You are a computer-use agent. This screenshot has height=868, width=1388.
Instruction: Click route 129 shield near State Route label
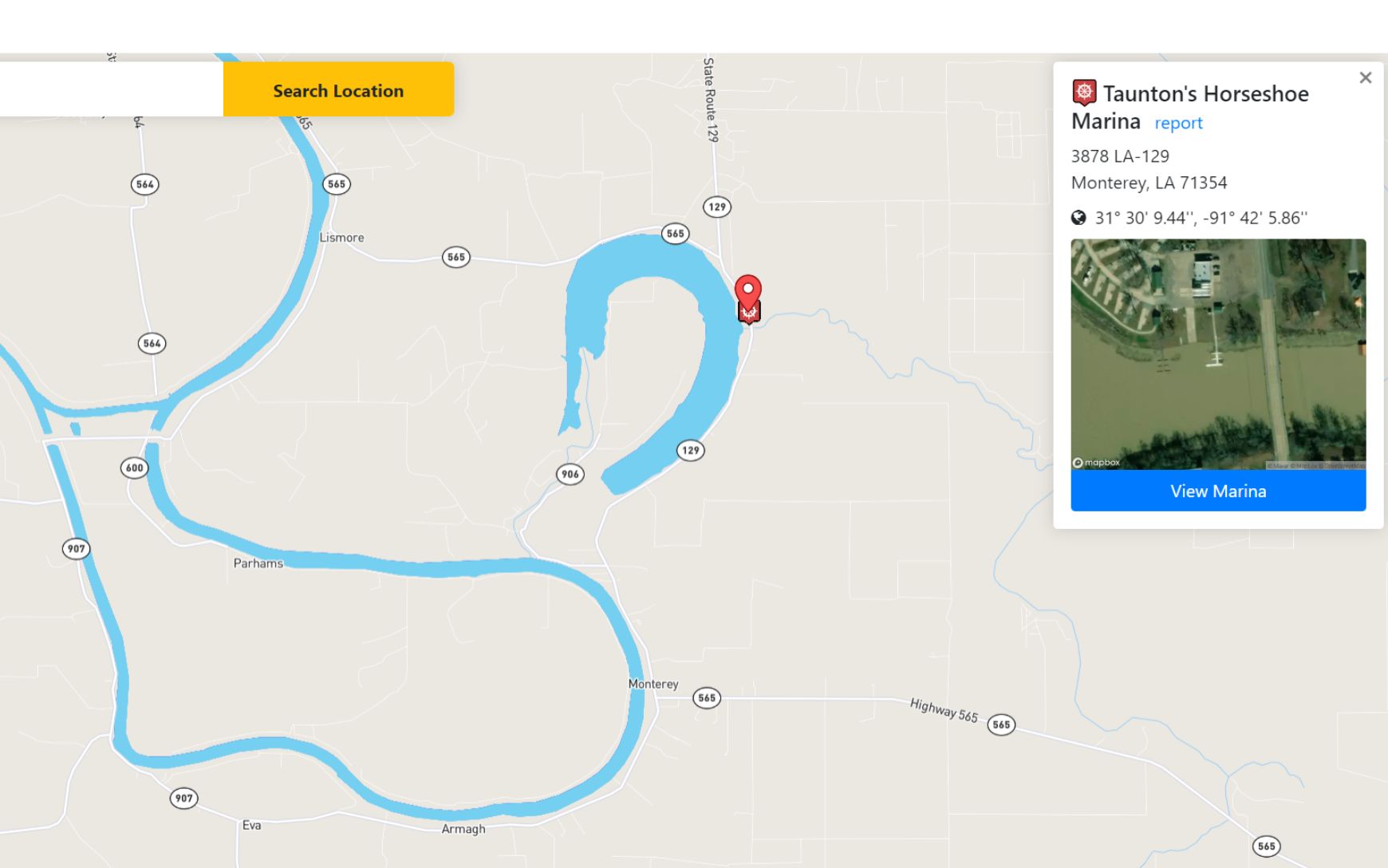pos(717,207)
